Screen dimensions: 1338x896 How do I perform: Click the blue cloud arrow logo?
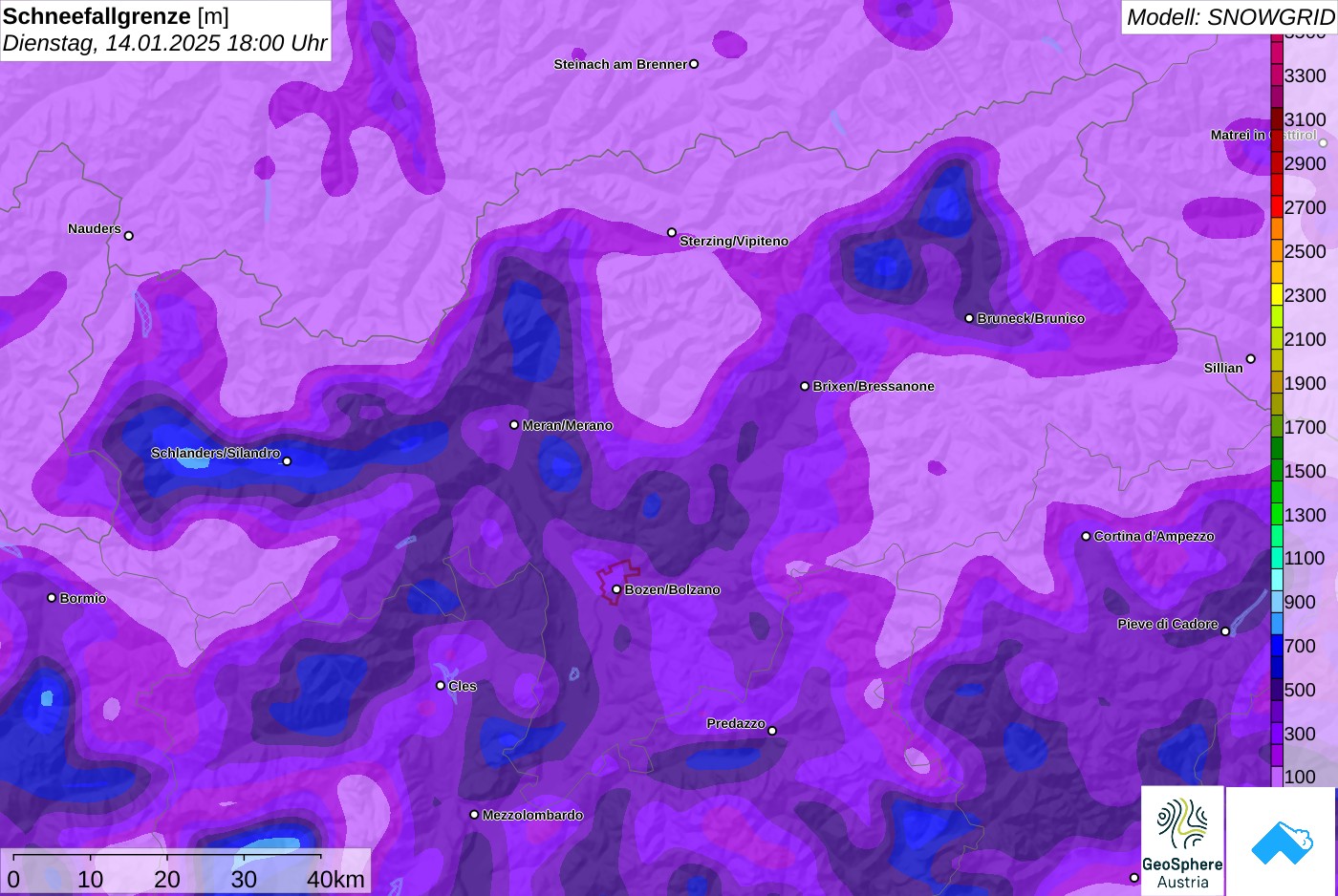point(1282,842)
